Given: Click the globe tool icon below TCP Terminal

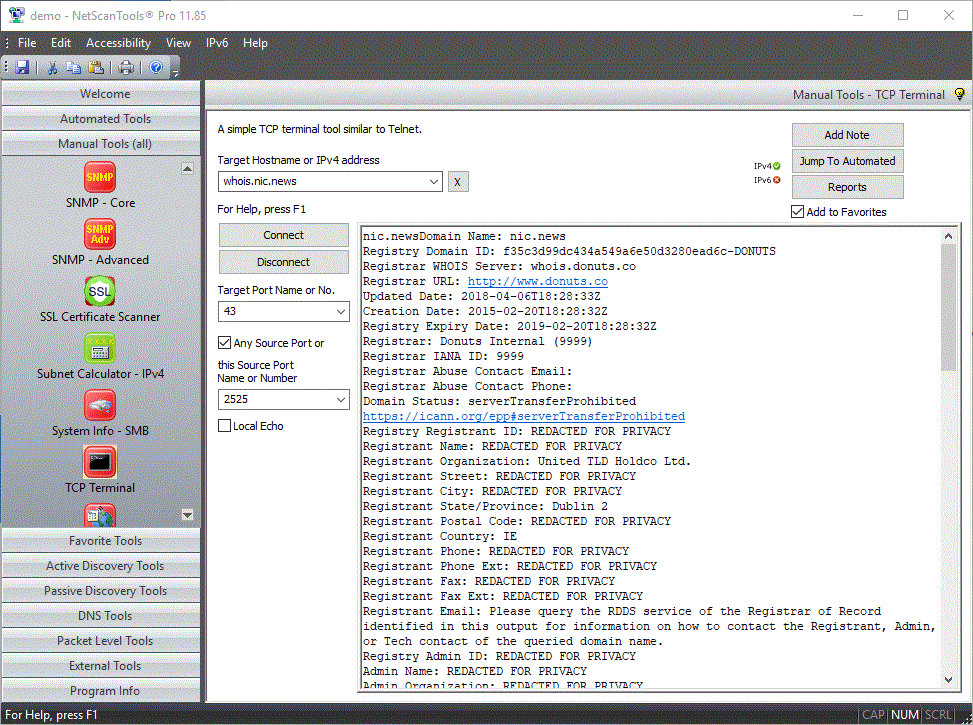Looking at the screenshot, I should click(100, 515).
